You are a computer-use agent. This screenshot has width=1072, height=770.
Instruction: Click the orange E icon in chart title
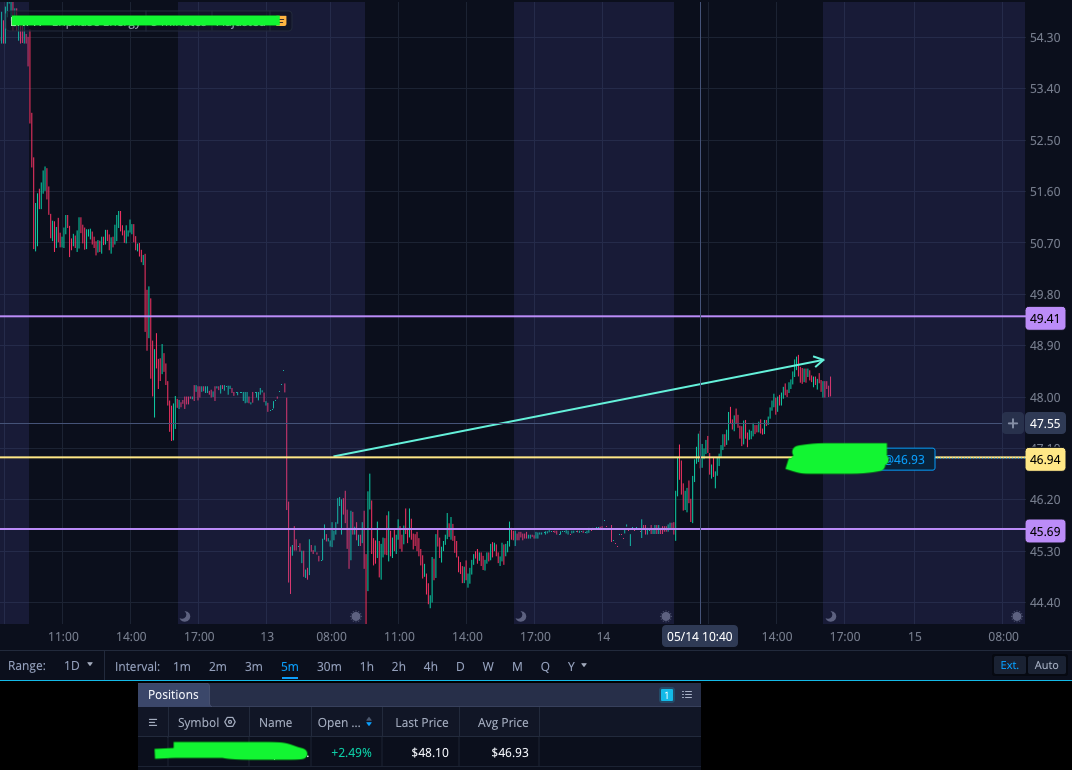coord(282,21)
